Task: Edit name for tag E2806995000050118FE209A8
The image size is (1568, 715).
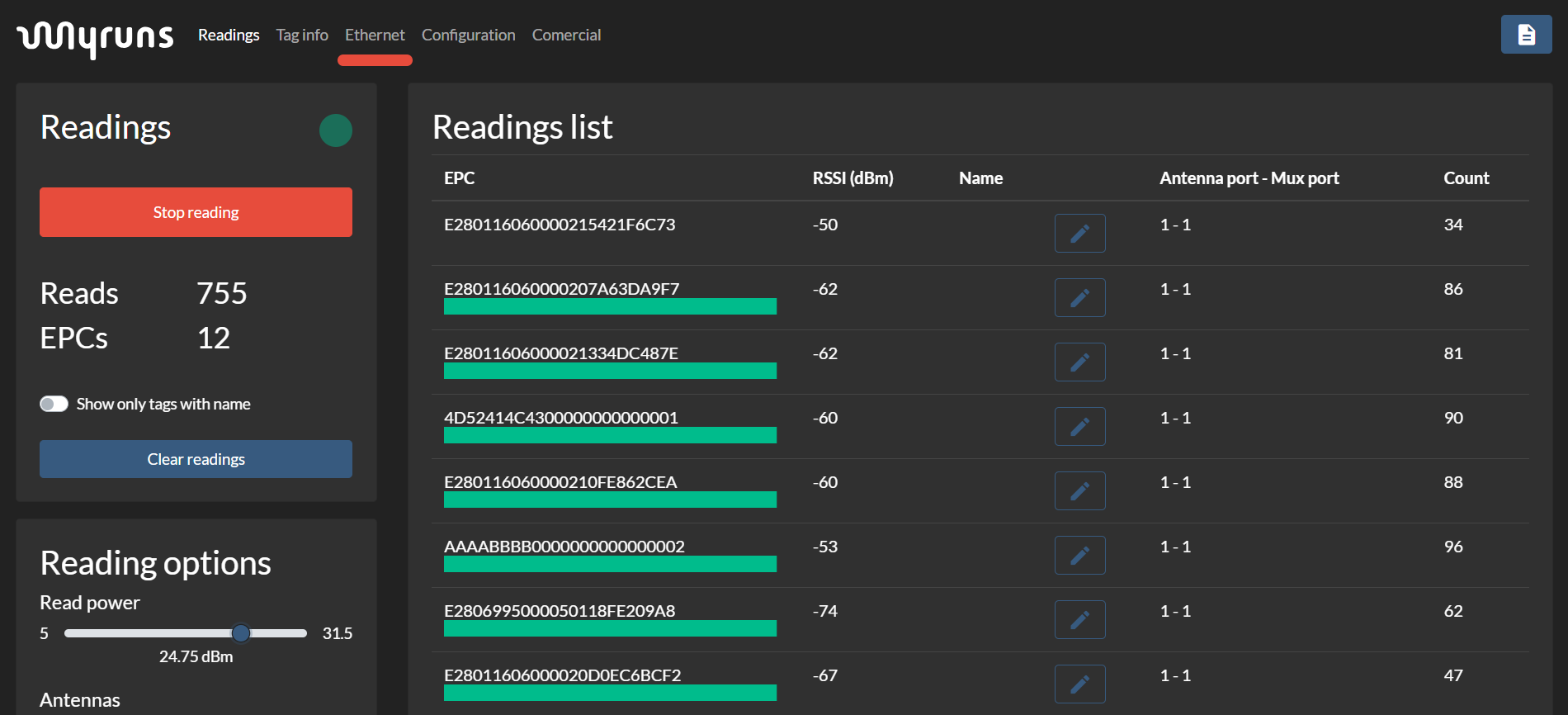Action: (x=1079, y=620)
